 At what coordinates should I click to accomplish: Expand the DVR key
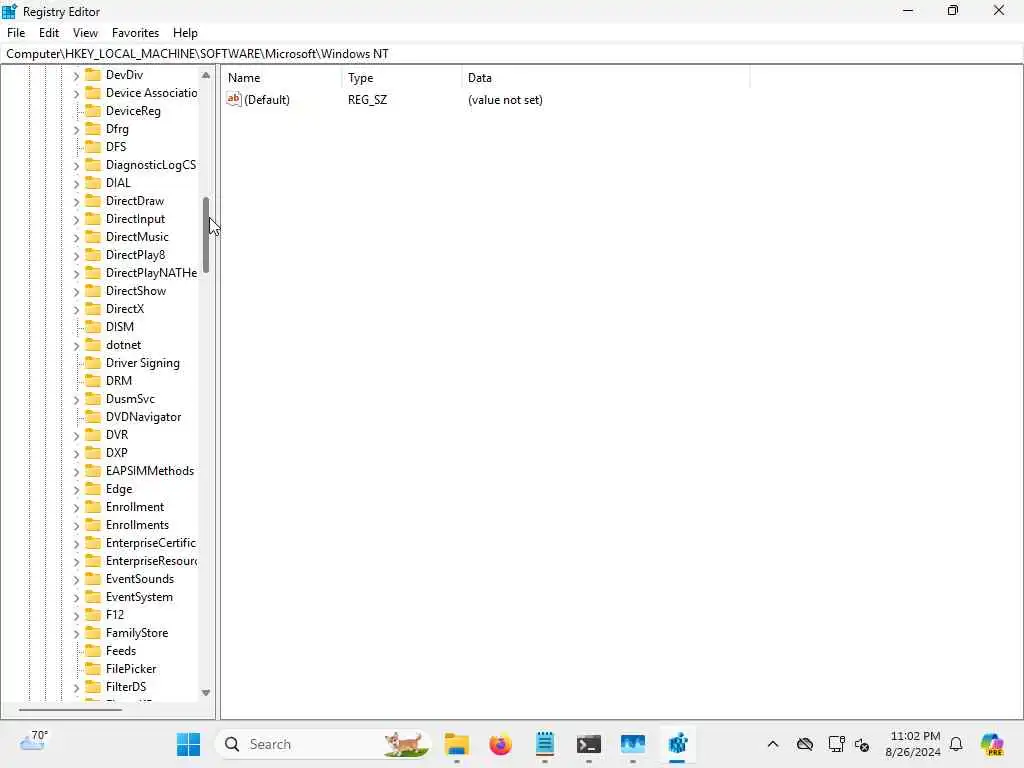coord(76,436)
